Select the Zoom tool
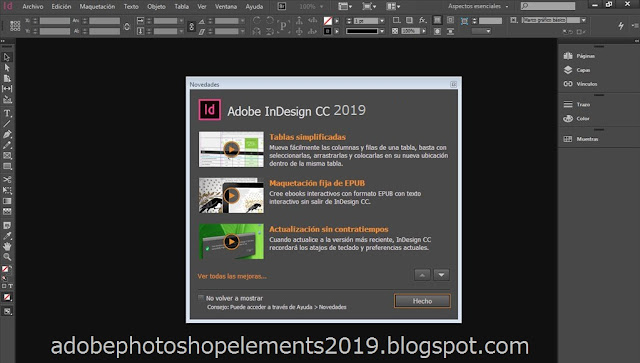Screen dimensions: 640x363 7,257
